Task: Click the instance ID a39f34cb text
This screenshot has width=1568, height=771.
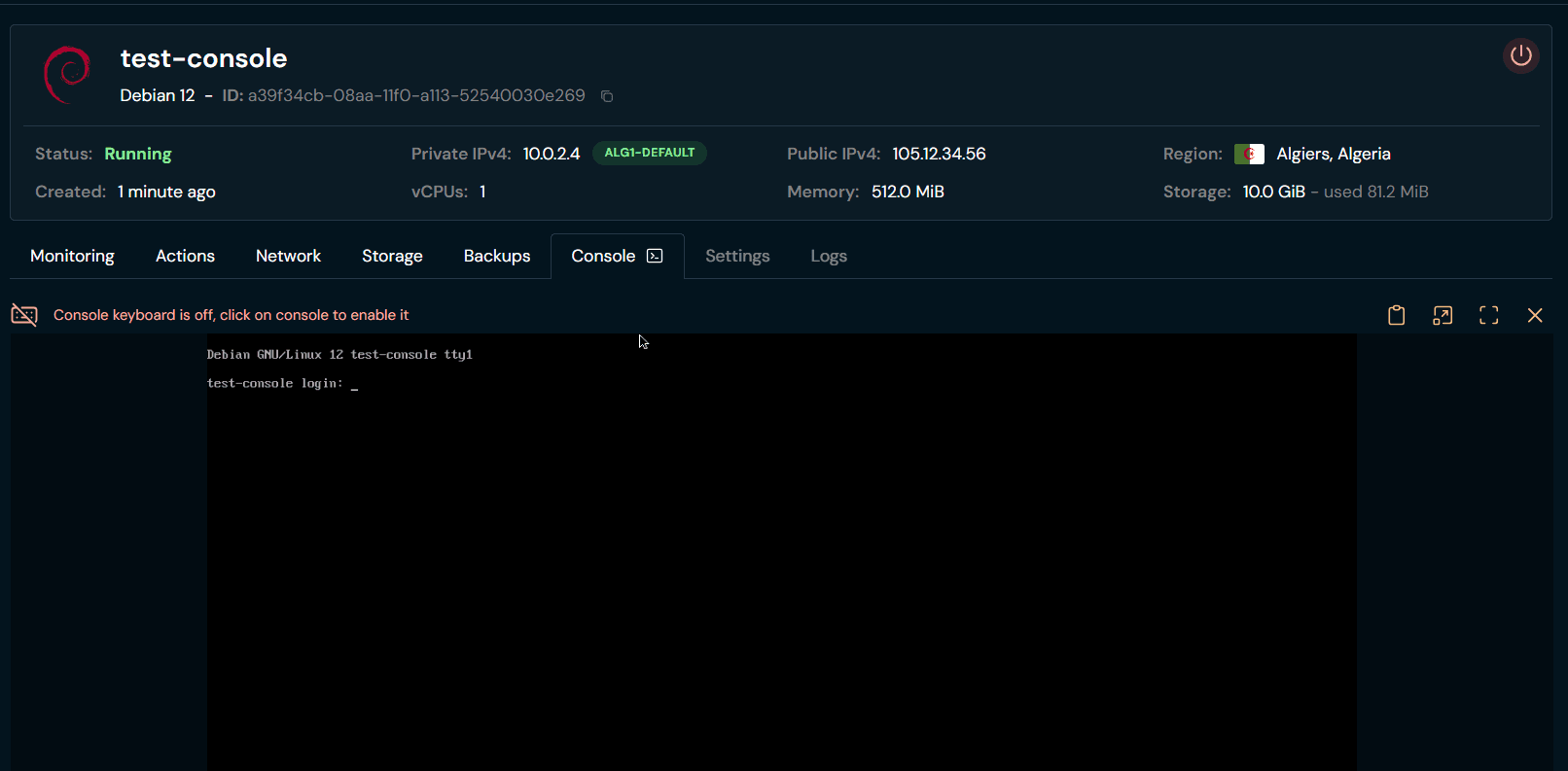Action: click(416, 95)
